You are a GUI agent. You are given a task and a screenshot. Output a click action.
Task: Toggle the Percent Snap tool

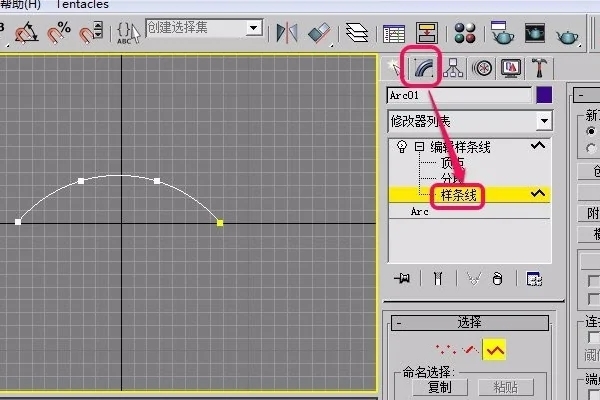59,32
